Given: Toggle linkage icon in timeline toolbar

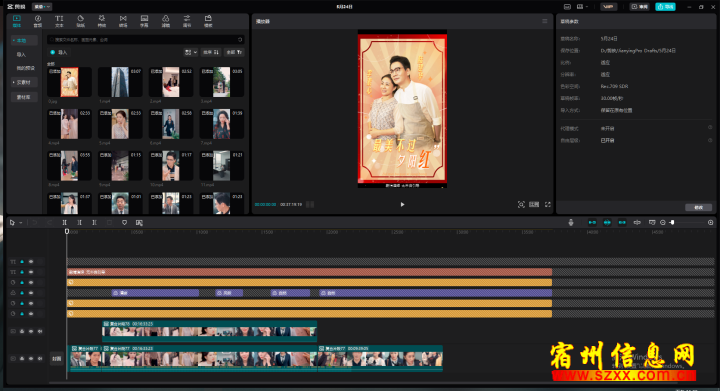Looking at the screenshot, I should click(x=622, y=223).
